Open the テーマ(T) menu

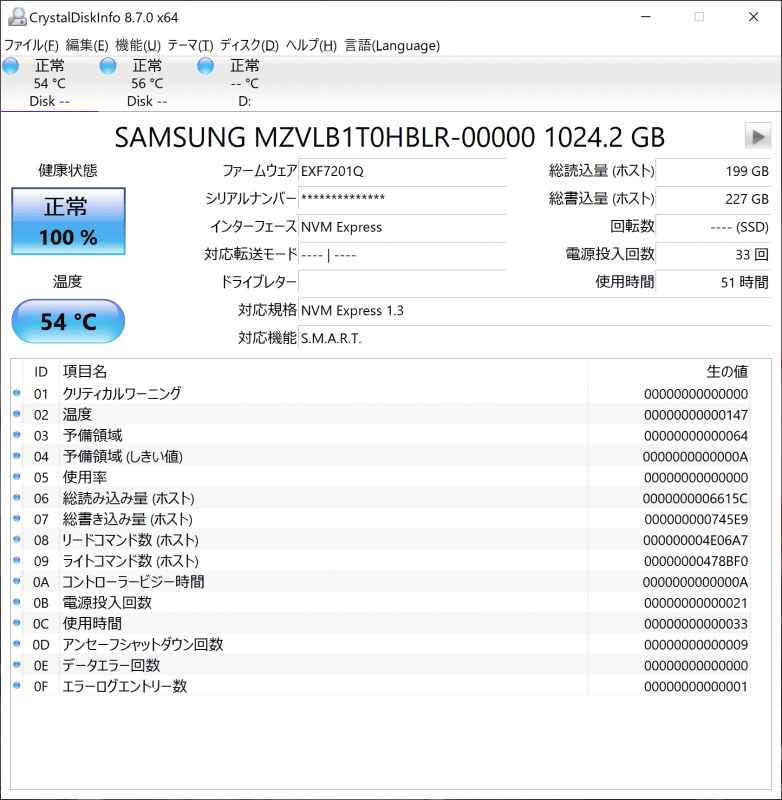pos(190,45)
